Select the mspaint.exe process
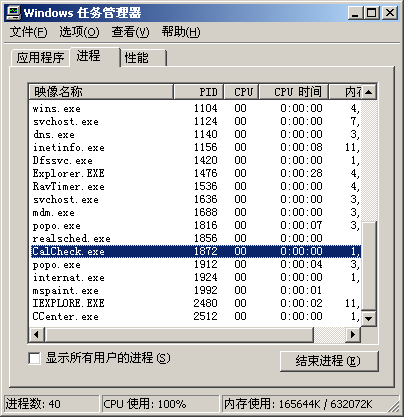The height and width of the screenshot is (417, 404). (x=196, y=290)
